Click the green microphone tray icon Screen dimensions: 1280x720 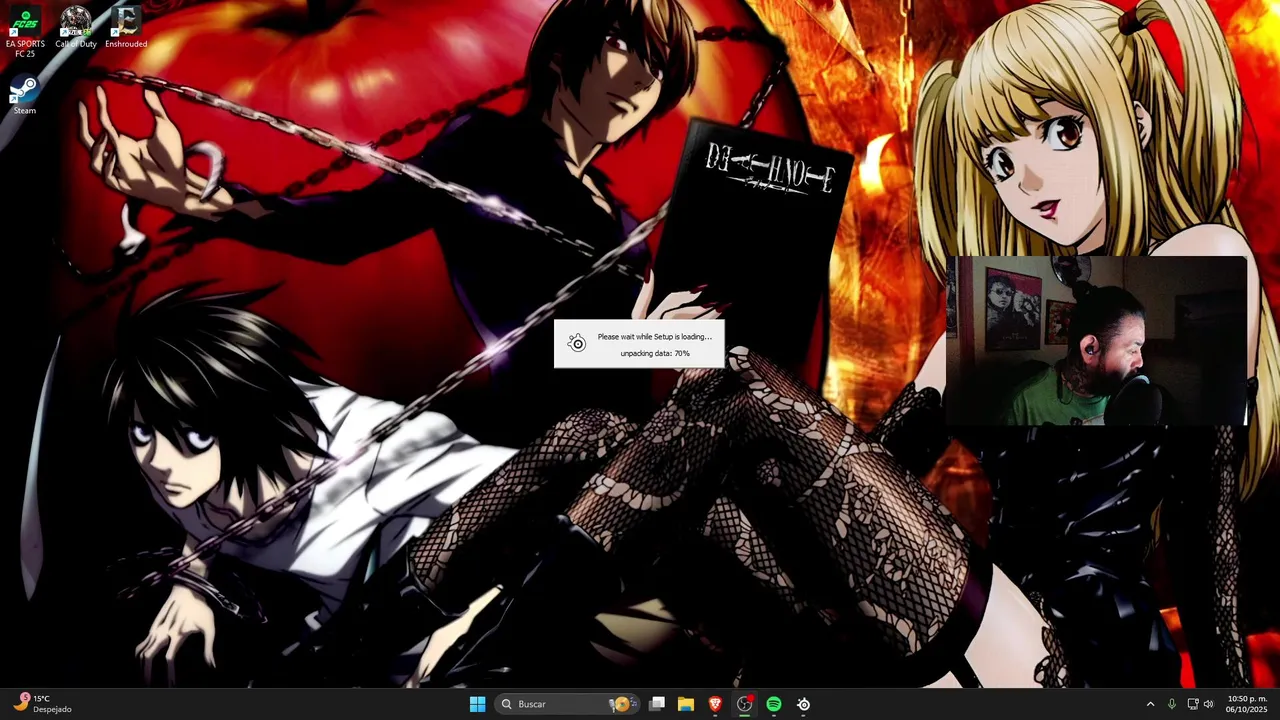pos(1171,704)
